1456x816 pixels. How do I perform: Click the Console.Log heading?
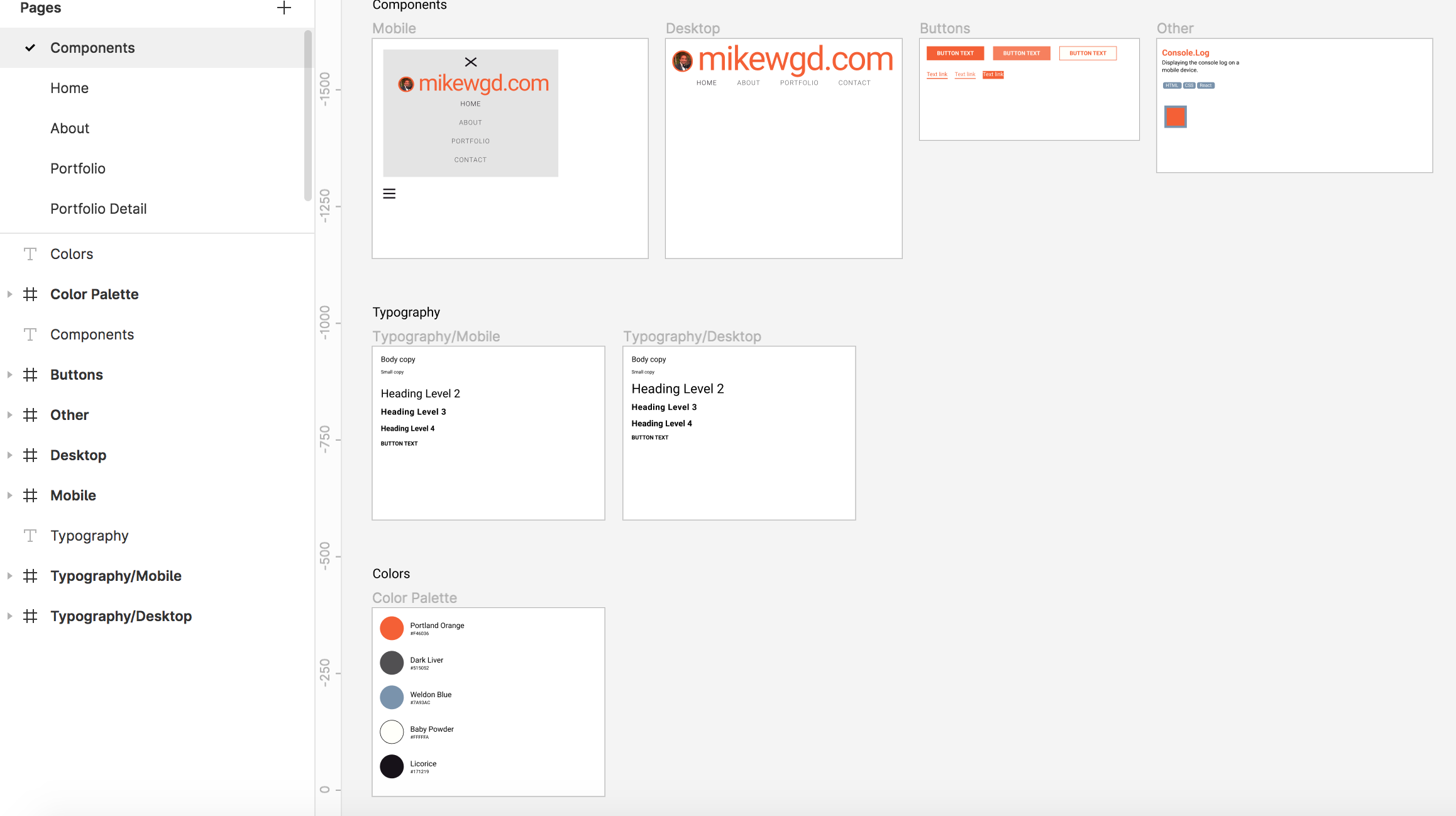[1186, 53]
